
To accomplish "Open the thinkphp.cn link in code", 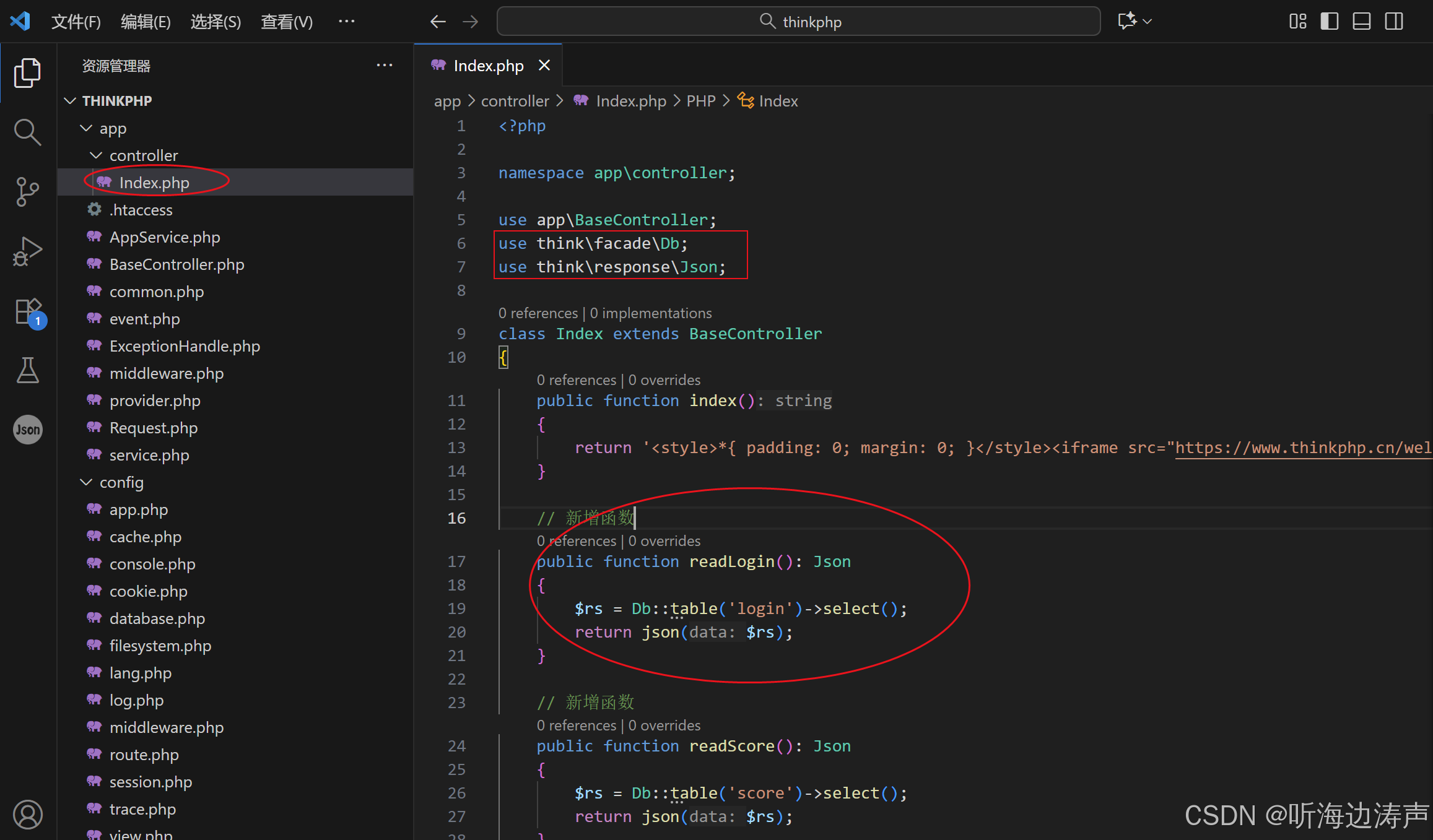I will (x=1300, y=447).
